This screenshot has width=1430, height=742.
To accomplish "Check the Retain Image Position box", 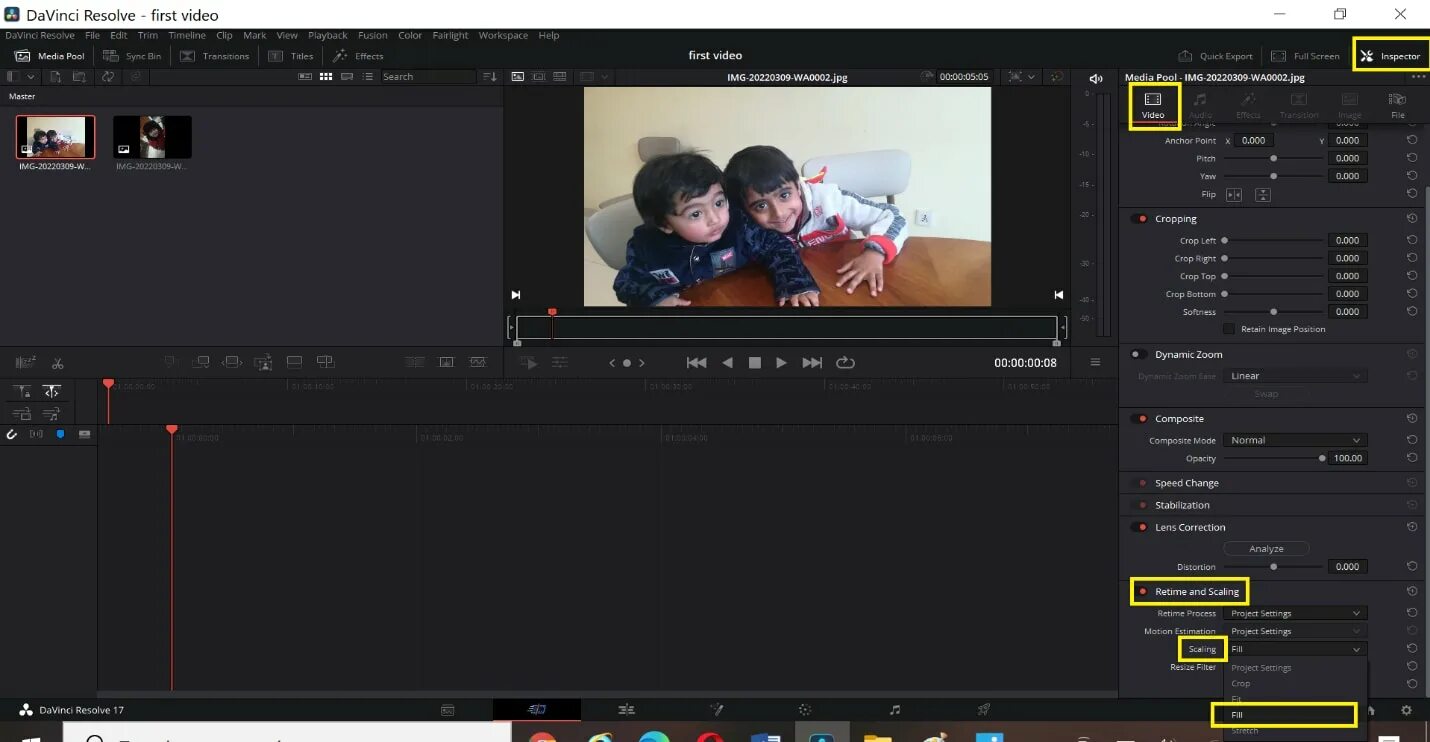I will click(x=1230, y=329).
